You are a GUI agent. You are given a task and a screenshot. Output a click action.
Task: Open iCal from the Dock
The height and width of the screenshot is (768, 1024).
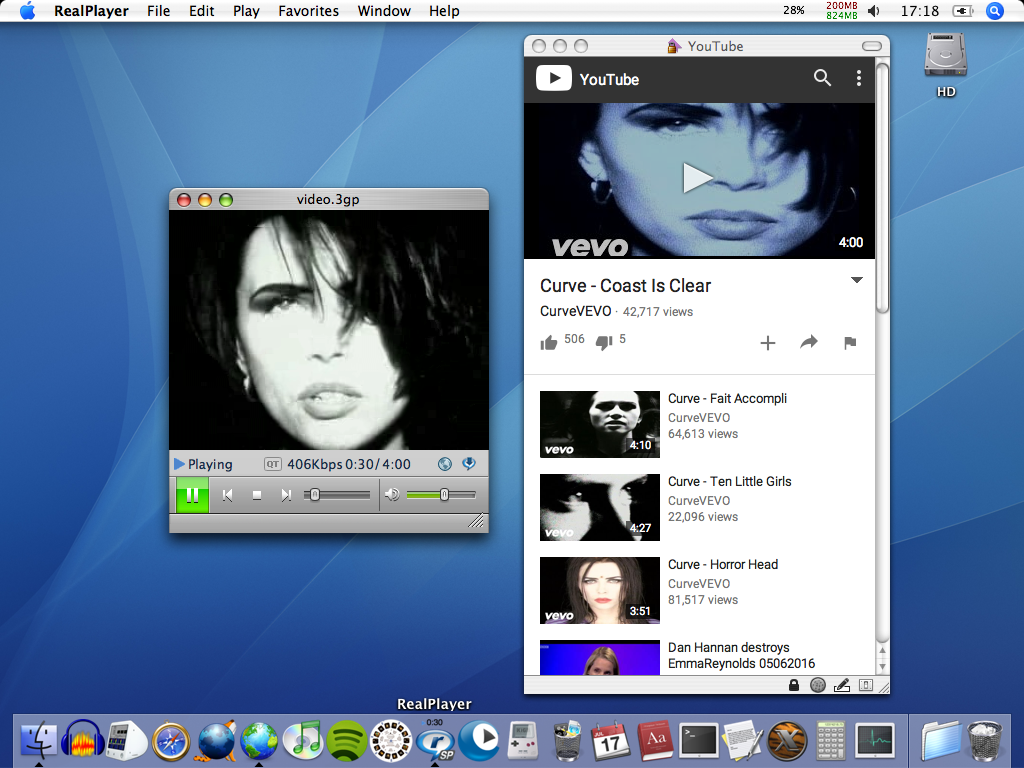pyautogui.click(x=611, y=741)
